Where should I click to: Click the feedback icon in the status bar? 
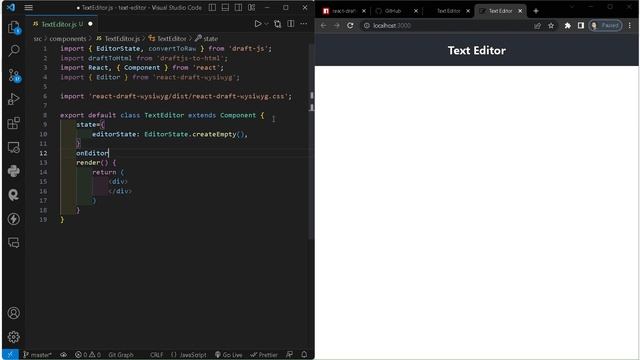(289, 355)
